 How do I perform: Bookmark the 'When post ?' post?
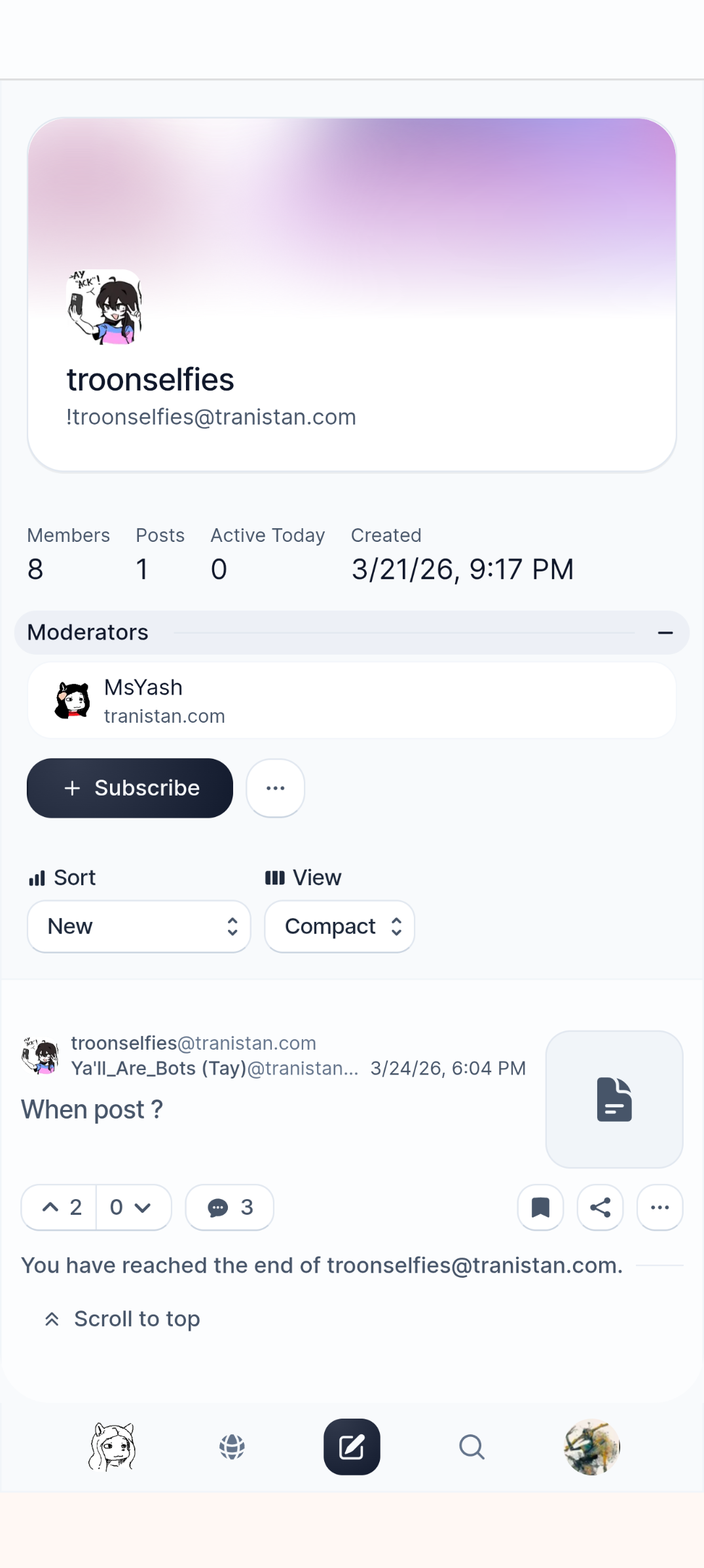point(540,1207)
